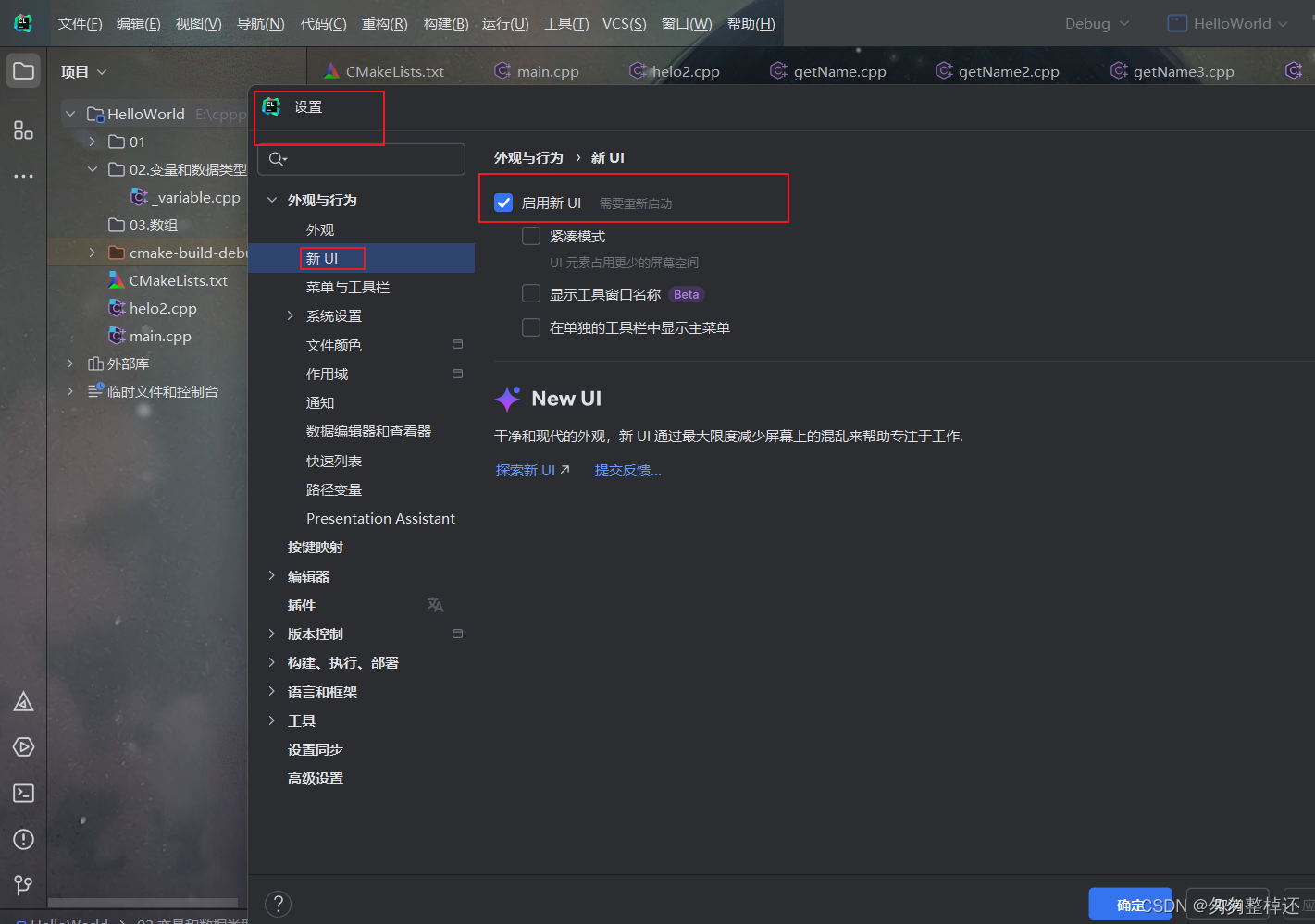Collapse the HelloWorld project root node

pos(70,114)
